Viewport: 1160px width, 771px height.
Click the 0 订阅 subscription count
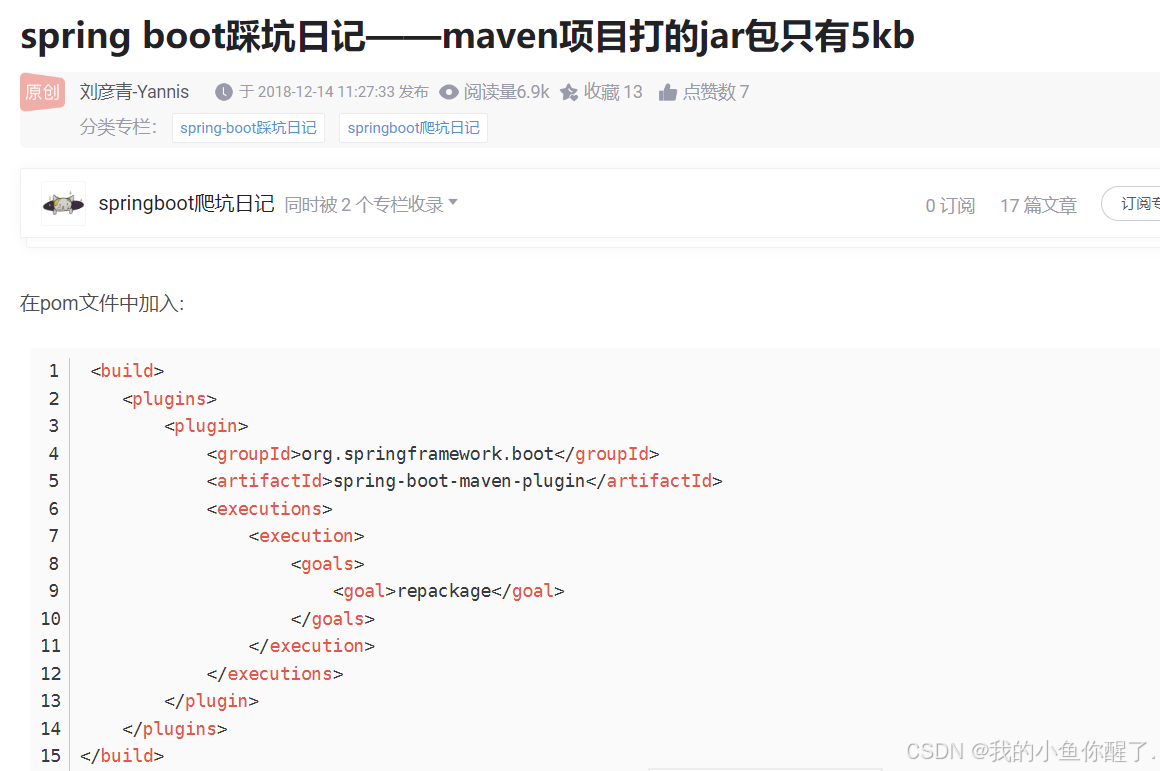(950, 205)
